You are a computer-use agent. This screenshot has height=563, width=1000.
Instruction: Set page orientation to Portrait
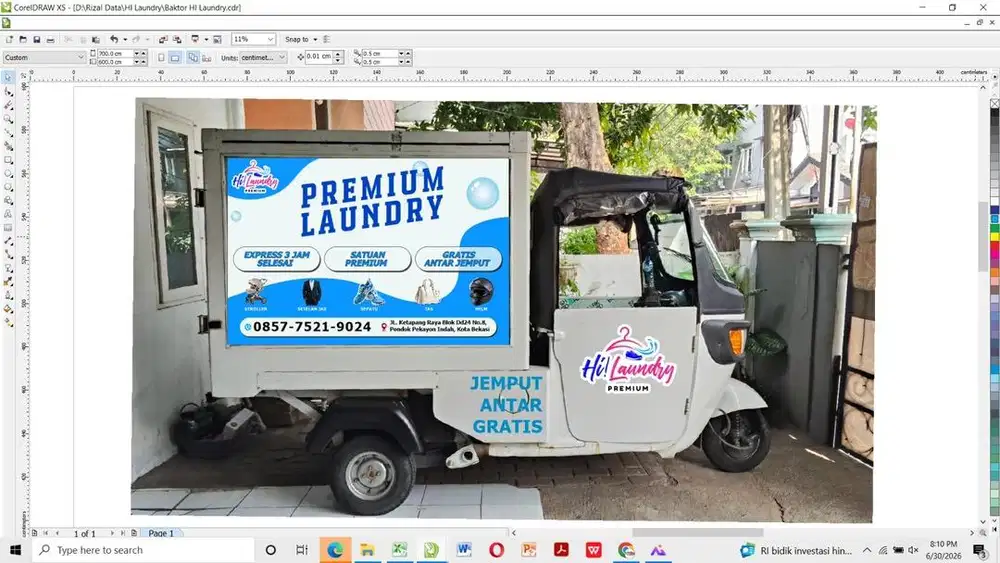click(x=161, y=57)
